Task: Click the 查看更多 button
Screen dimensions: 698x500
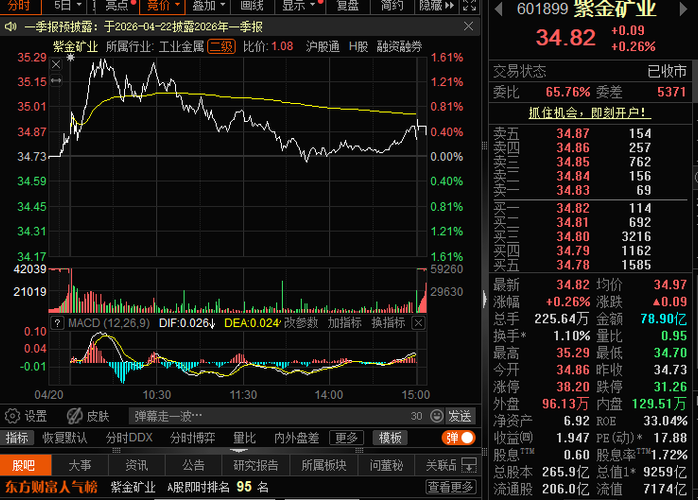Action: (450, 487)
